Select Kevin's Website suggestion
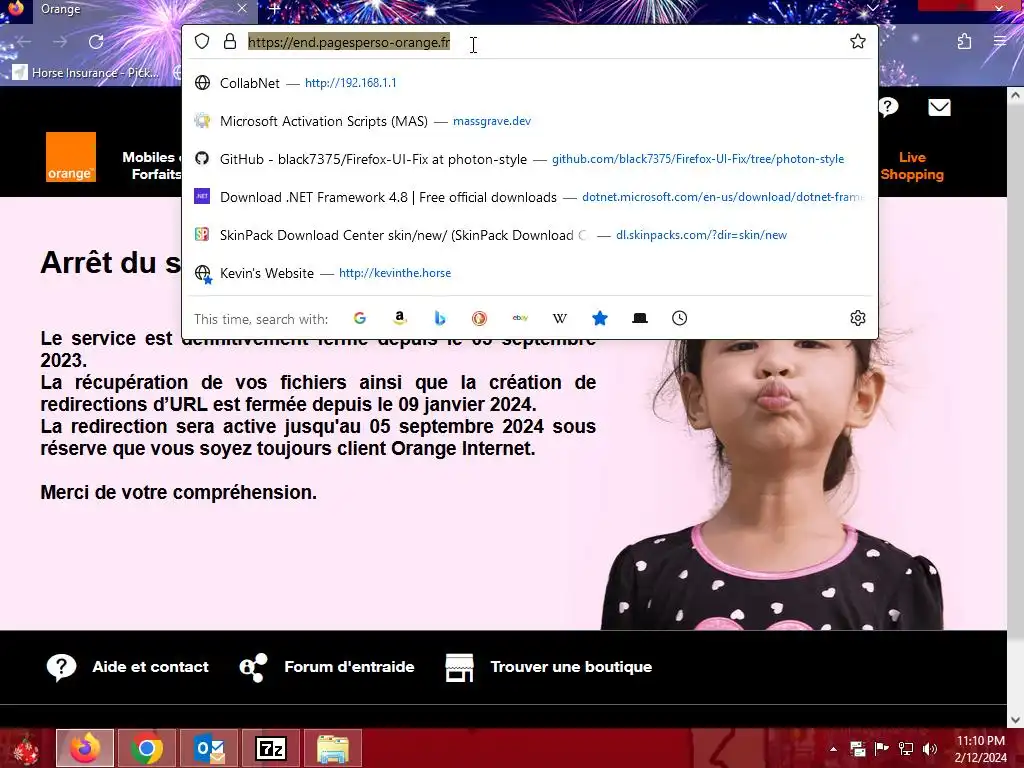This screenshot has width=1024, height=768. (530, 273)
